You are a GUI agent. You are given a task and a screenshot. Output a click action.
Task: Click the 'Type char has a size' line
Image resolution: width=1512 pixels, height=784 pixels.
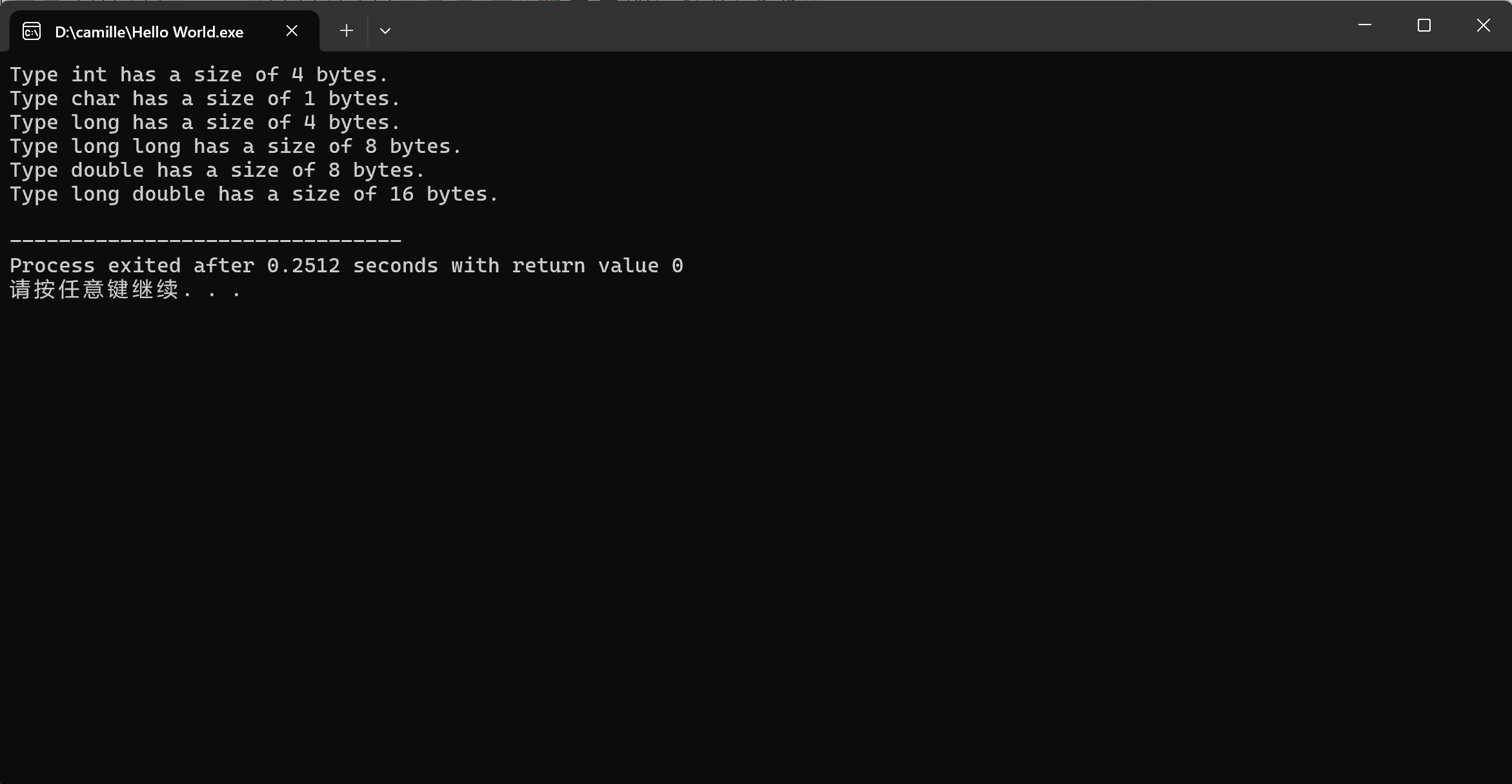point(205,99)
